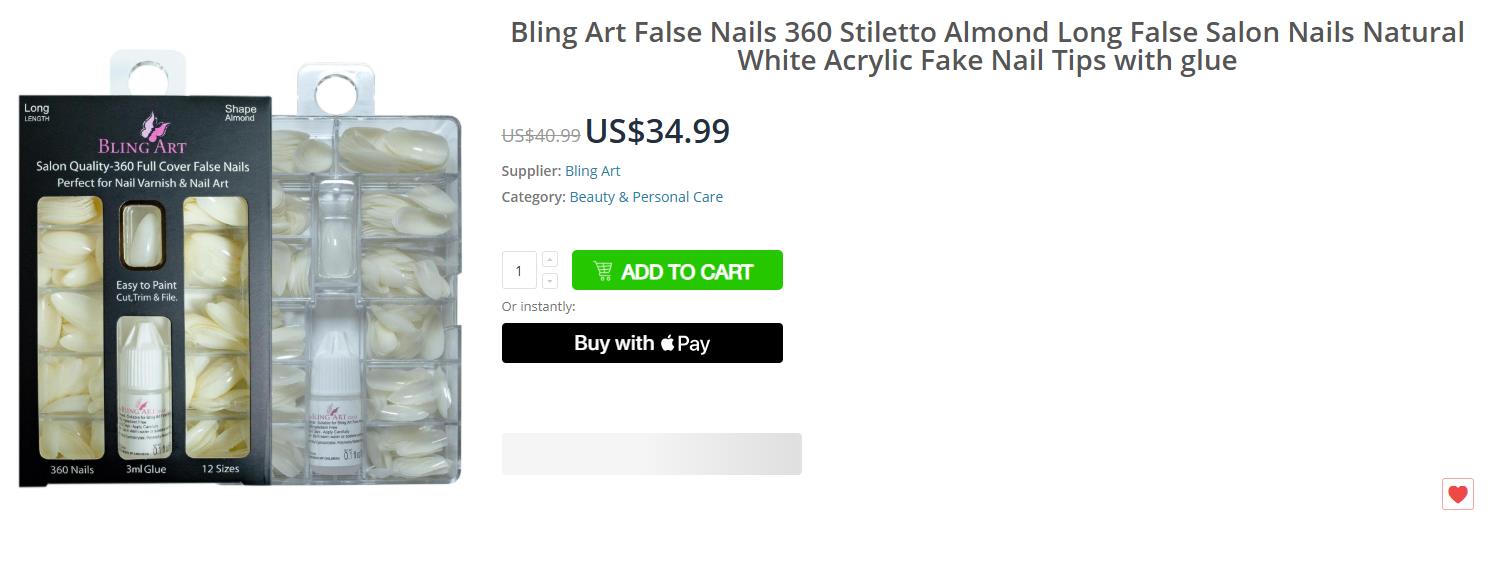1502x571 pixels.
Task: Click the crossed-out US$40.99 price
Action: click(540, 135)
